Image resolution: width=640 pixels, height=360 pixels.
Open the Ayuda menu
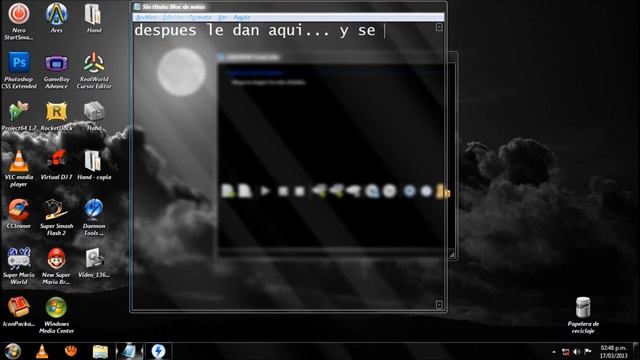tap(242, 17)
